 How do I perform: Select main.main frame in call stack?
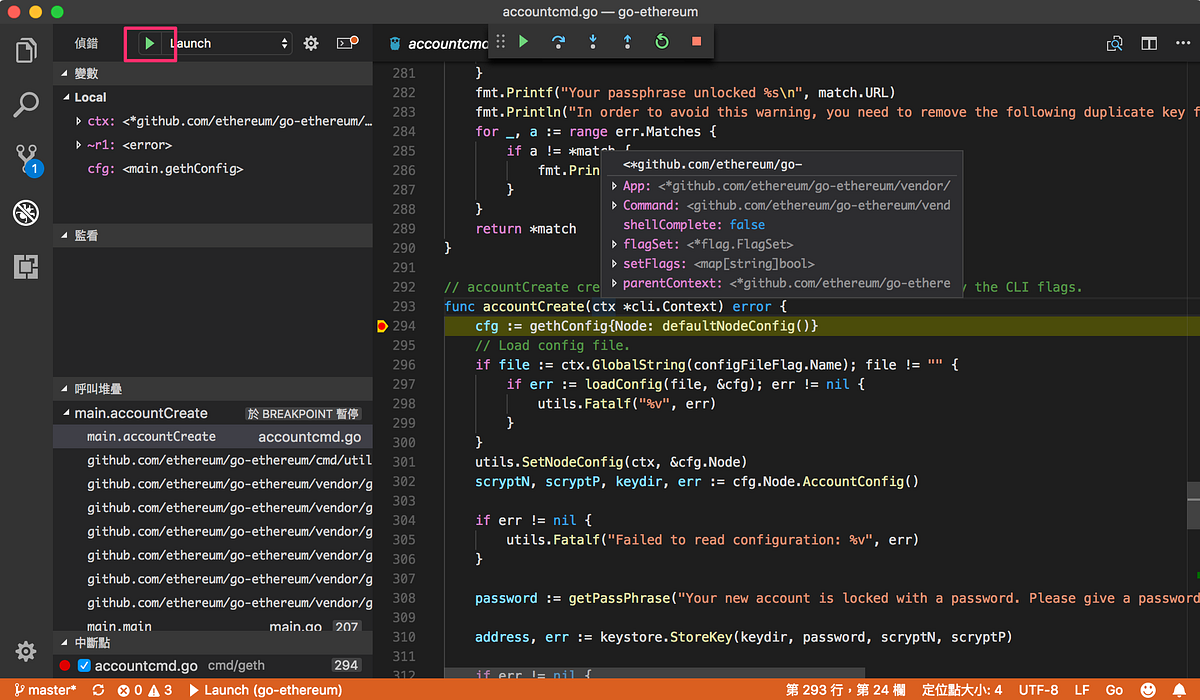tap(119, 627)
